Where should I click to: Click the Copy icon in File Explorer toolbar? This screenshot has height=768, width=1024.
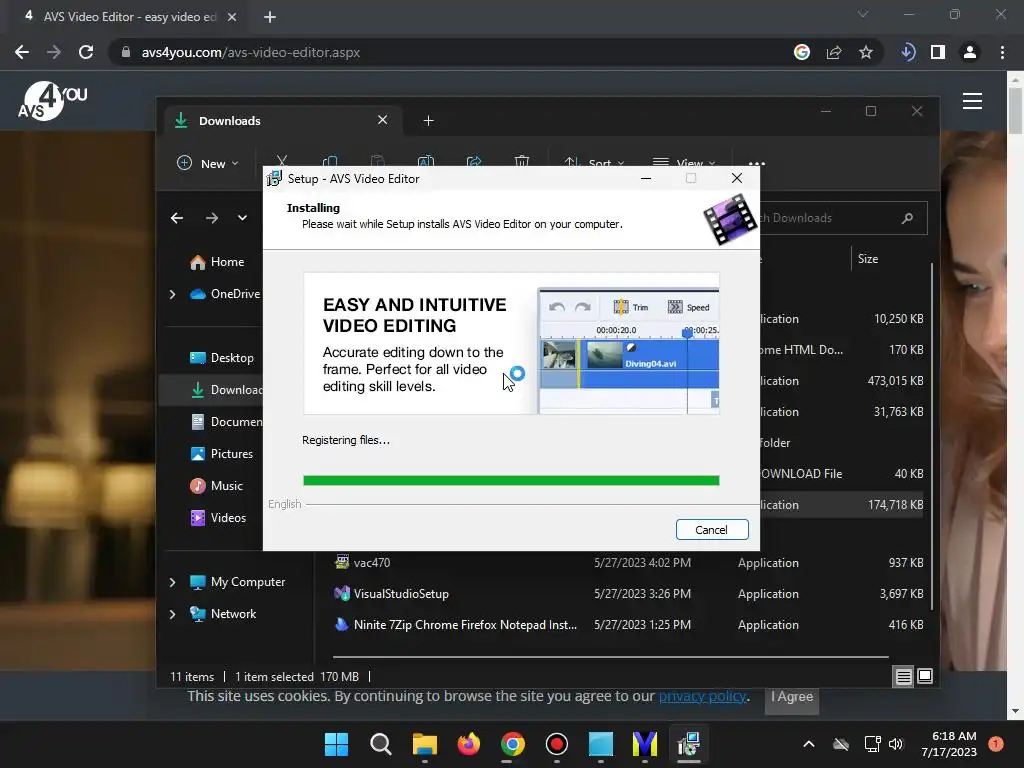[330, 162]
